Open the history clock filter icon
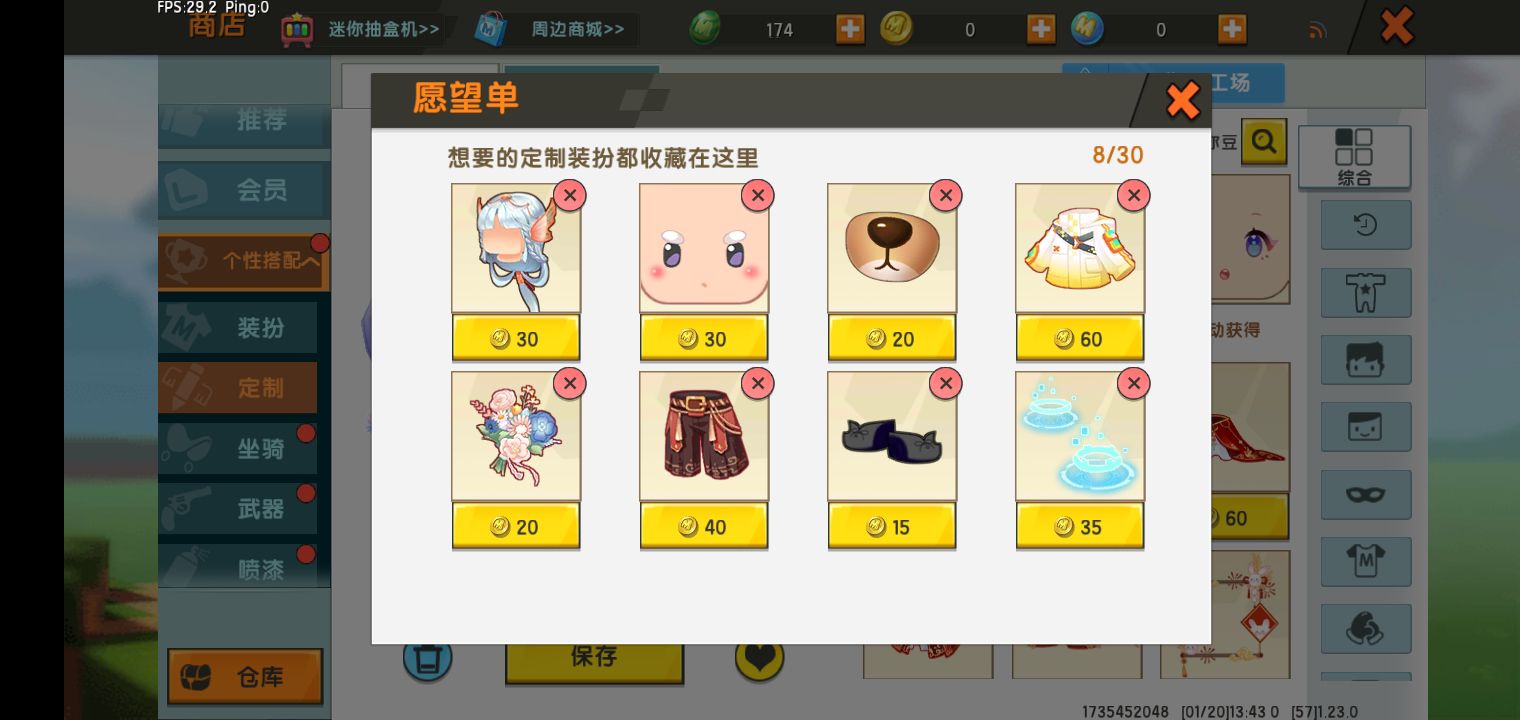This screenshot has width=1520, height=720. pos(1366,225)
